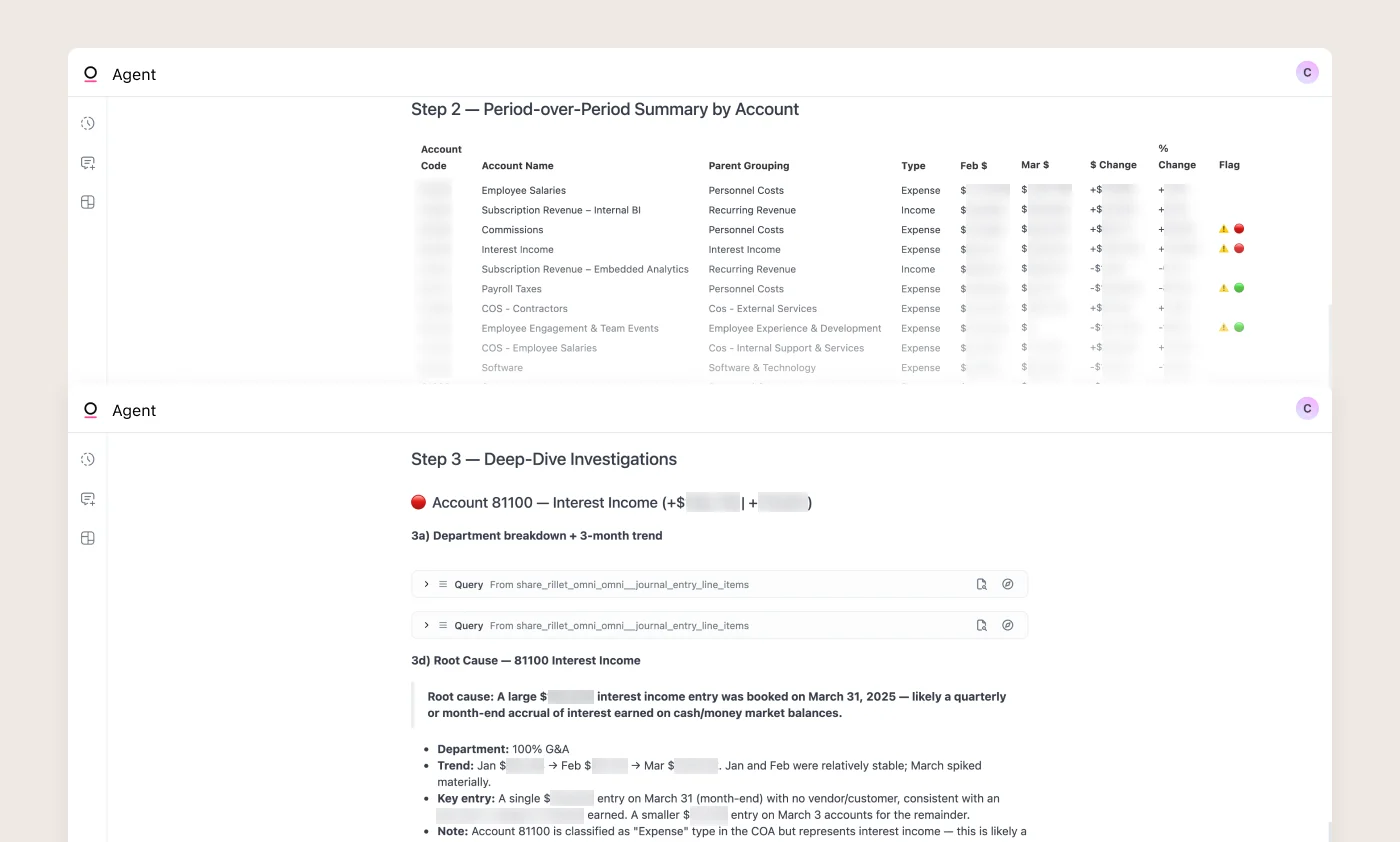Viewport: 1400px width, 842px height.
Task: Open dashboard layout icon in upper sidebar
Action: click(x=88, y=202)
